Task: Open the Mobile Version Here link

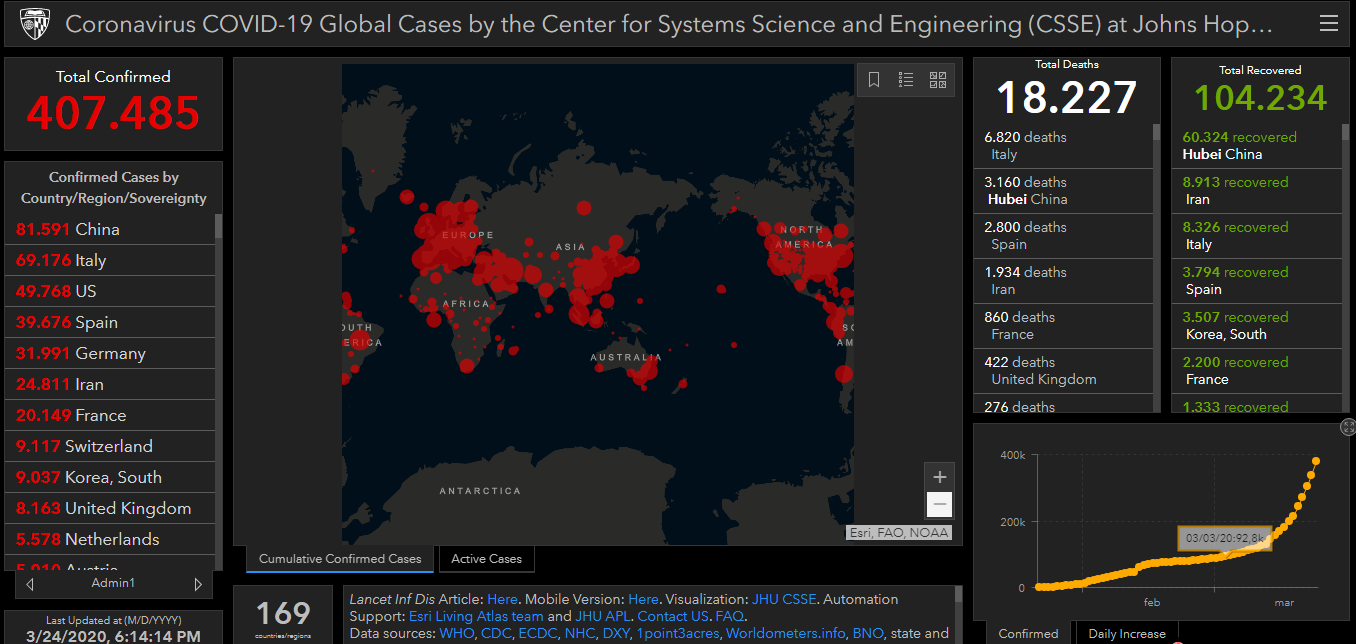Action: (643, 599)
